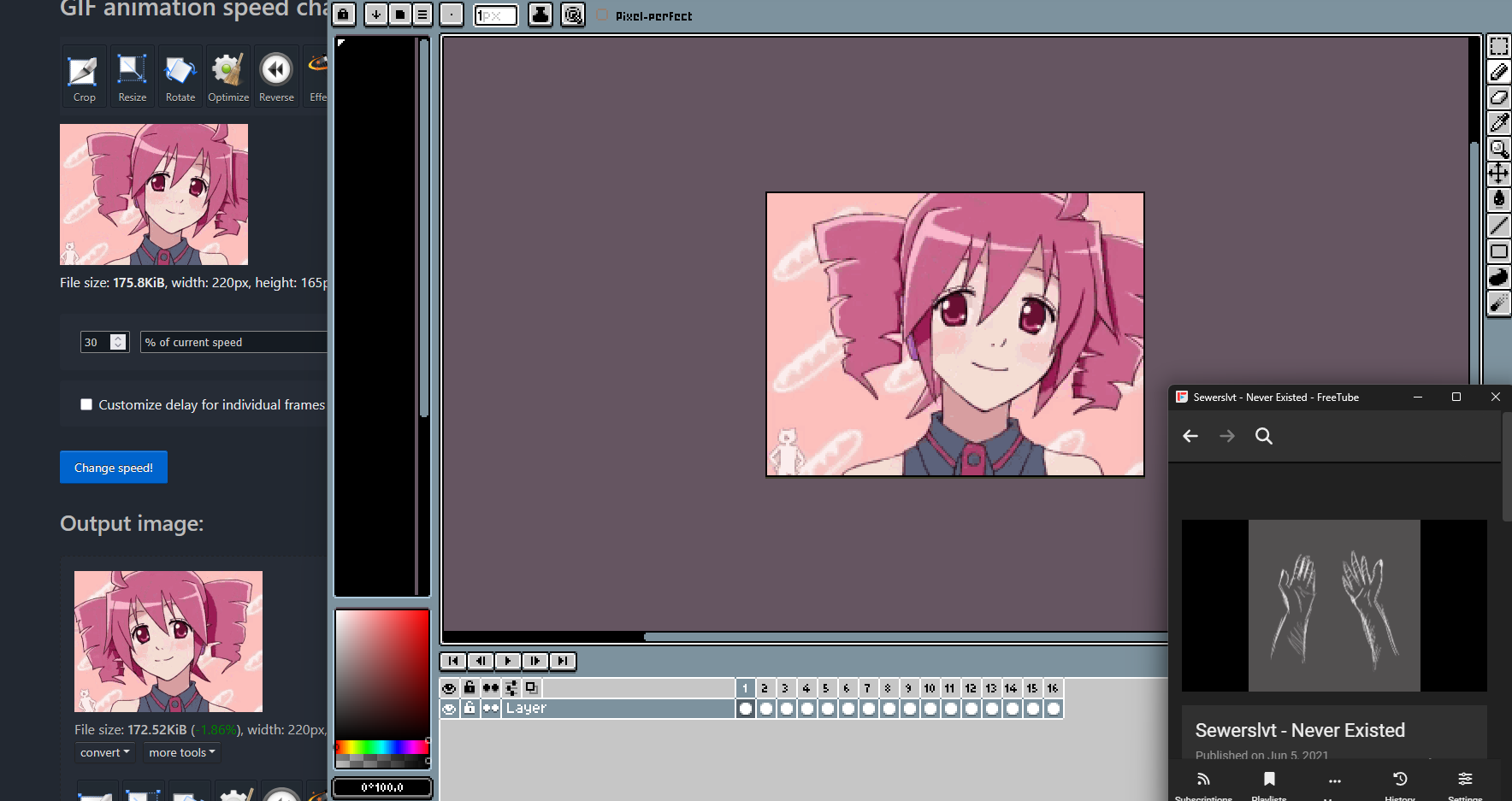Viewport: 1512px width, 801px height.
Task: Select the rectangle shape tool in Aseprite
Action: click(x=1499, y=251)
